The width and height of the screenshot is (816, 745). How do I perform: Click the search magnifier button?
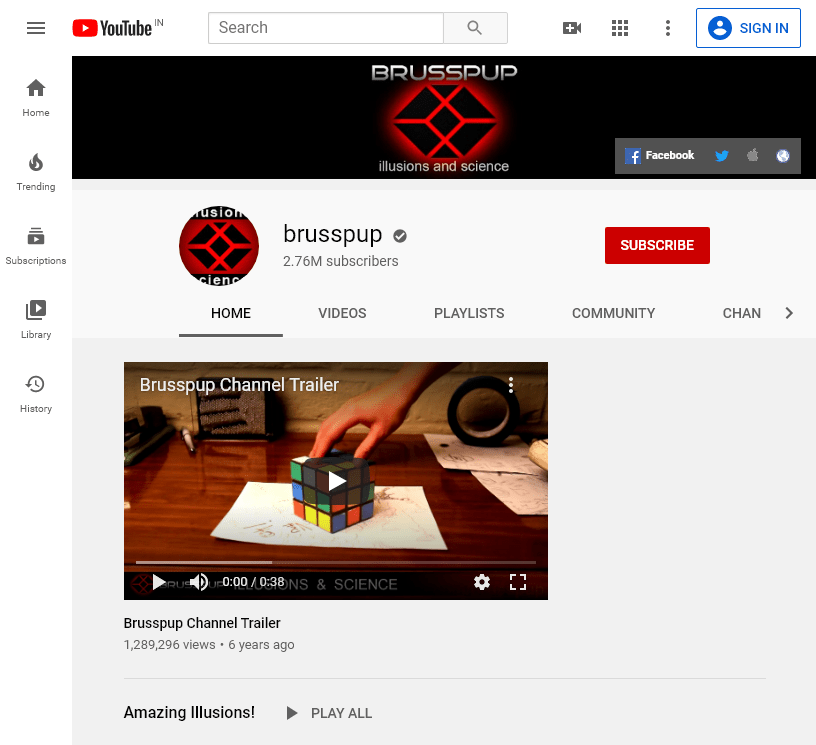coord(475,28)
